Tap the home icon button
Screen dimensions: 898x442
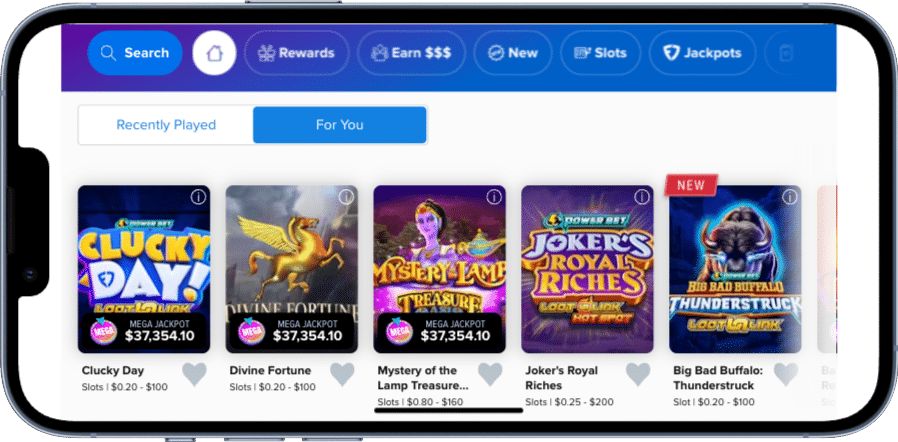point(214,53)
